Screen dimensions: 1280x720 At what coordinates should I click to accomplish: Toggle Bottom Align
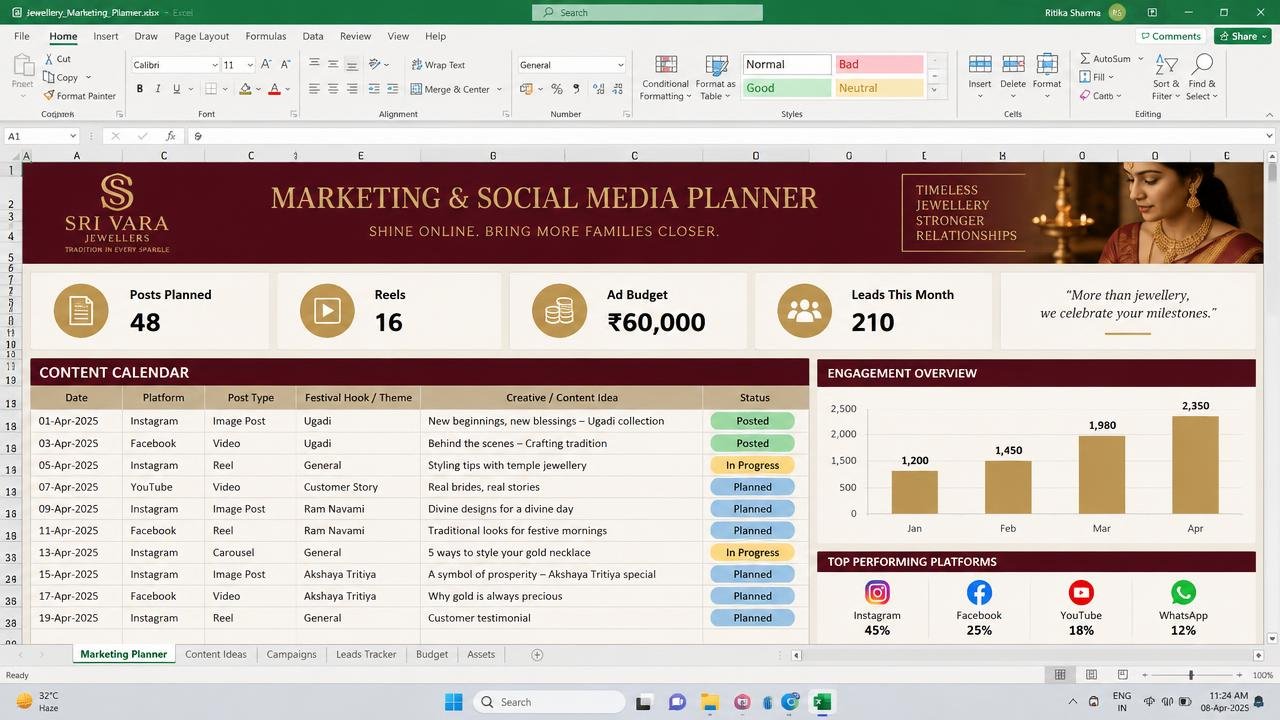tap(352, 65)
